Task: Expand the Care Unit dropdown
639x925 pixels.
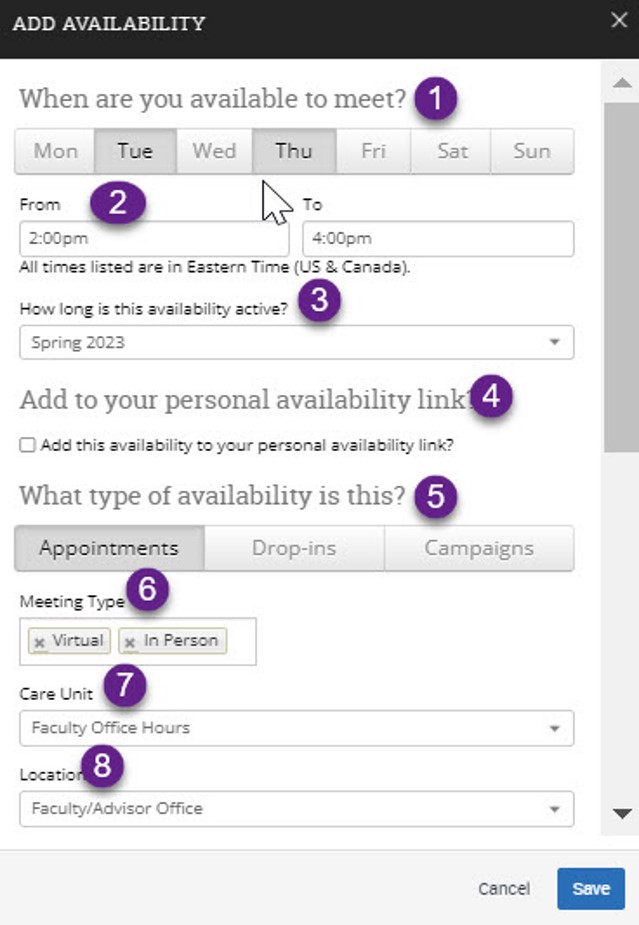Action: click(296, 728)
